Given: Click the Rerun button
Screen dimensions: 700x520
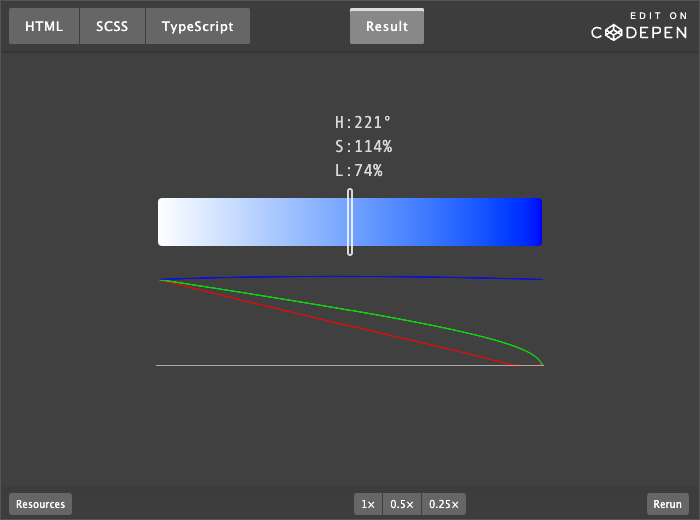Looking at the screenshot, I should pyautogui.click(x=667, y=504).
